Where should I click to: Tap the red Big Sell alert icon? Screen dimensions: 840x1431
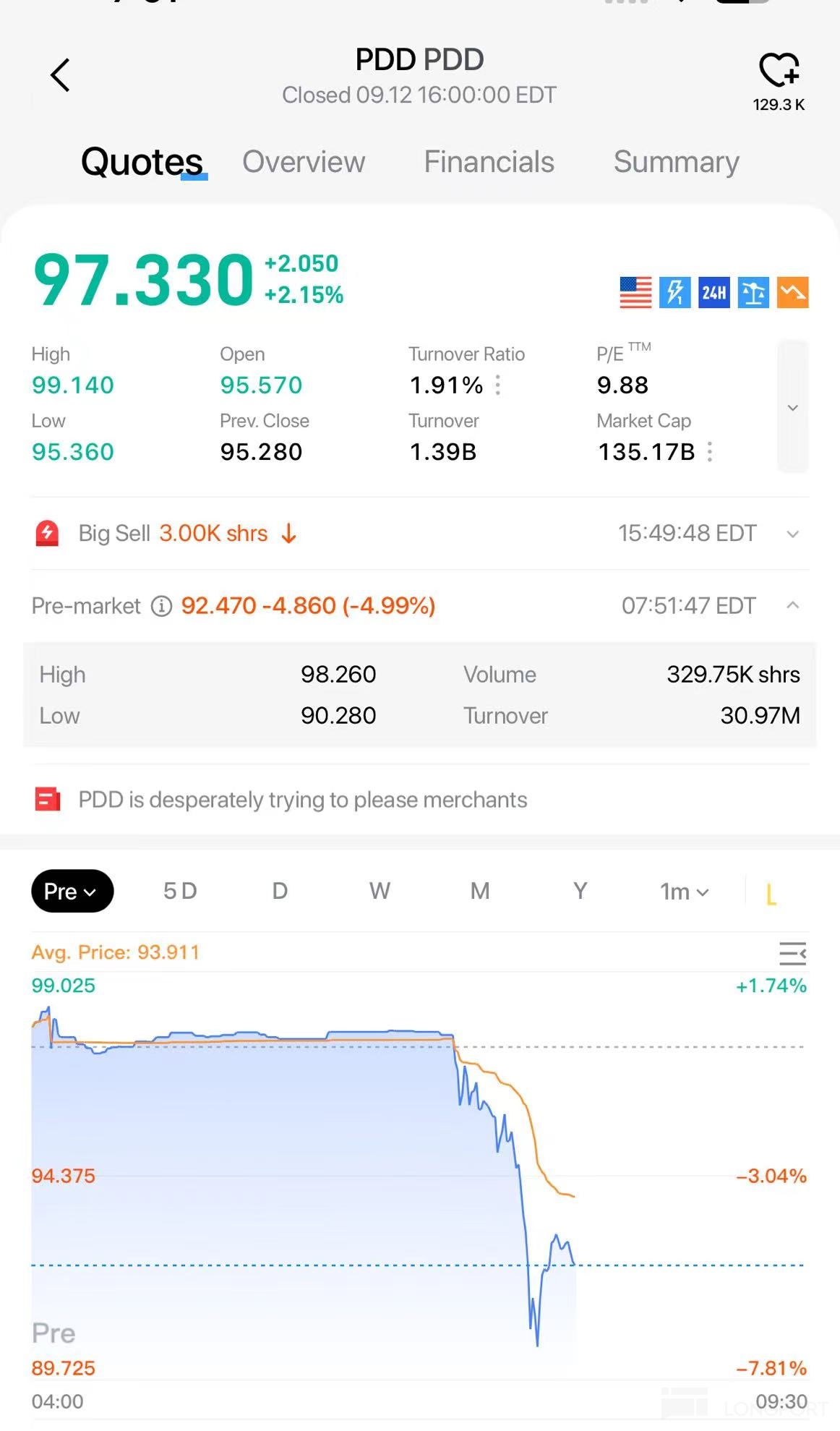point(48,534)
